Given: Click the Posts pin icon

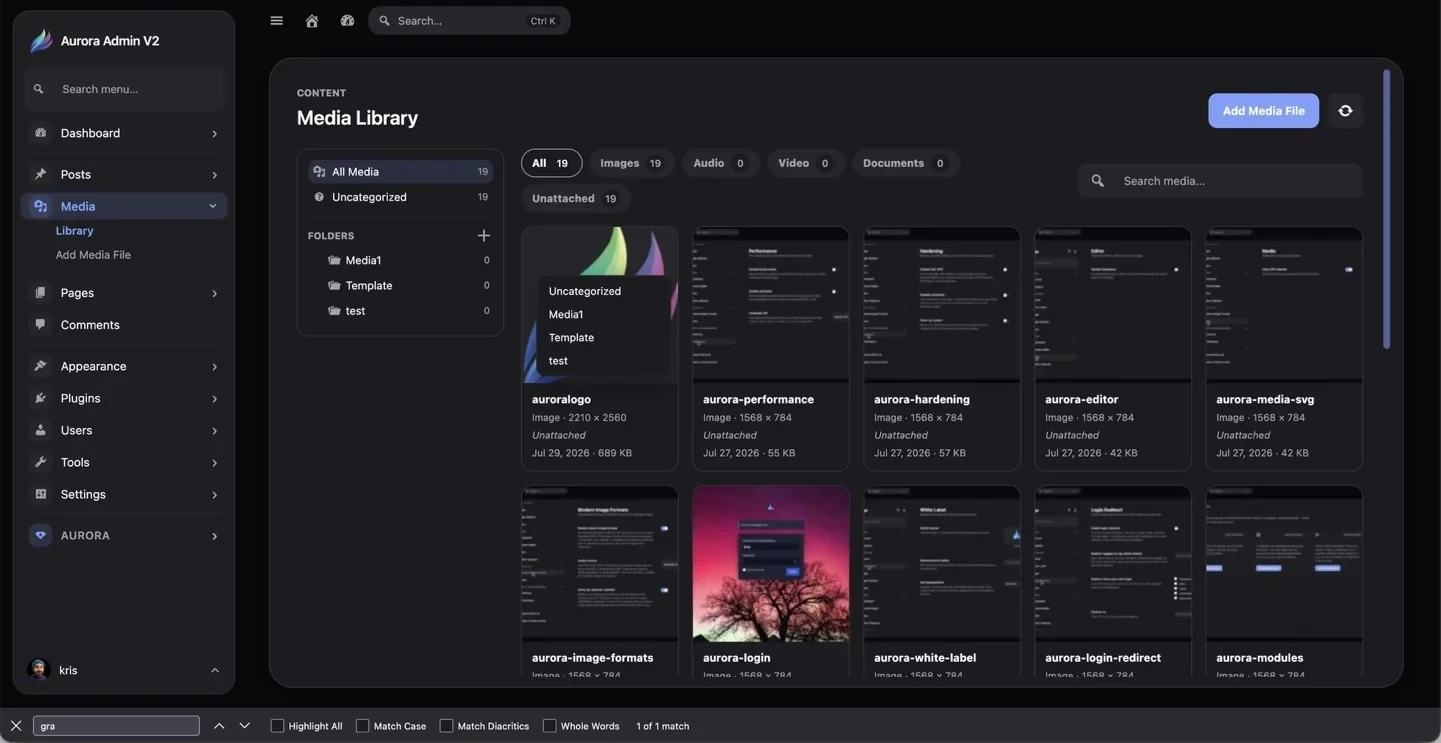Looking at the screenshot, I should 41,174.
